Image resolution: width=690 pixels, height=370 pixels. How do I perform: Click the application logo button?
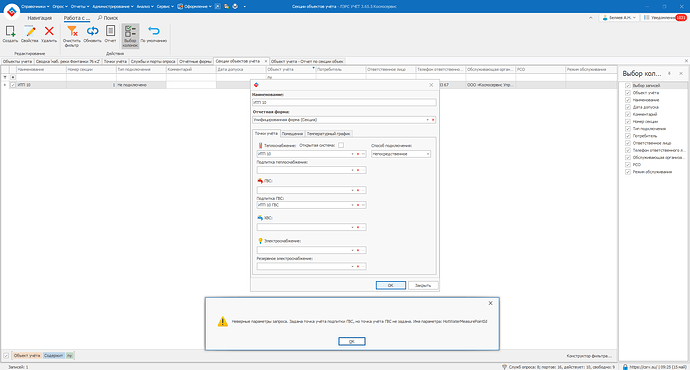11,11
